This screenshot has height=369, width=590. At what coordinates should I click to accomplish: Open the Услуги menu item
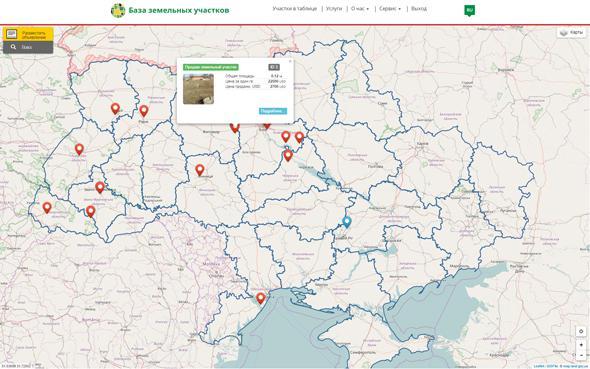[334, 9]
